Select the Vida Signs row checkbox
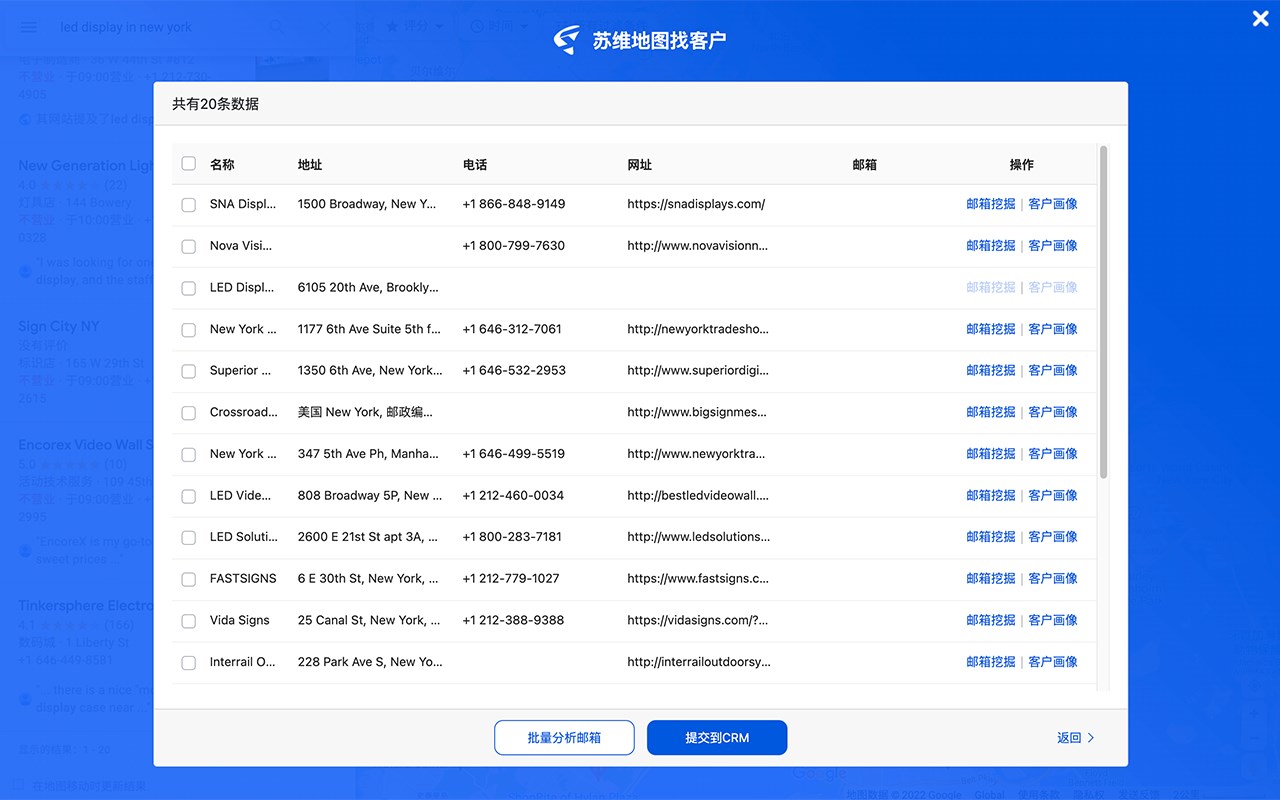Image resolution: width=1280 pixels, height=800 pixels. coord(188,621)
